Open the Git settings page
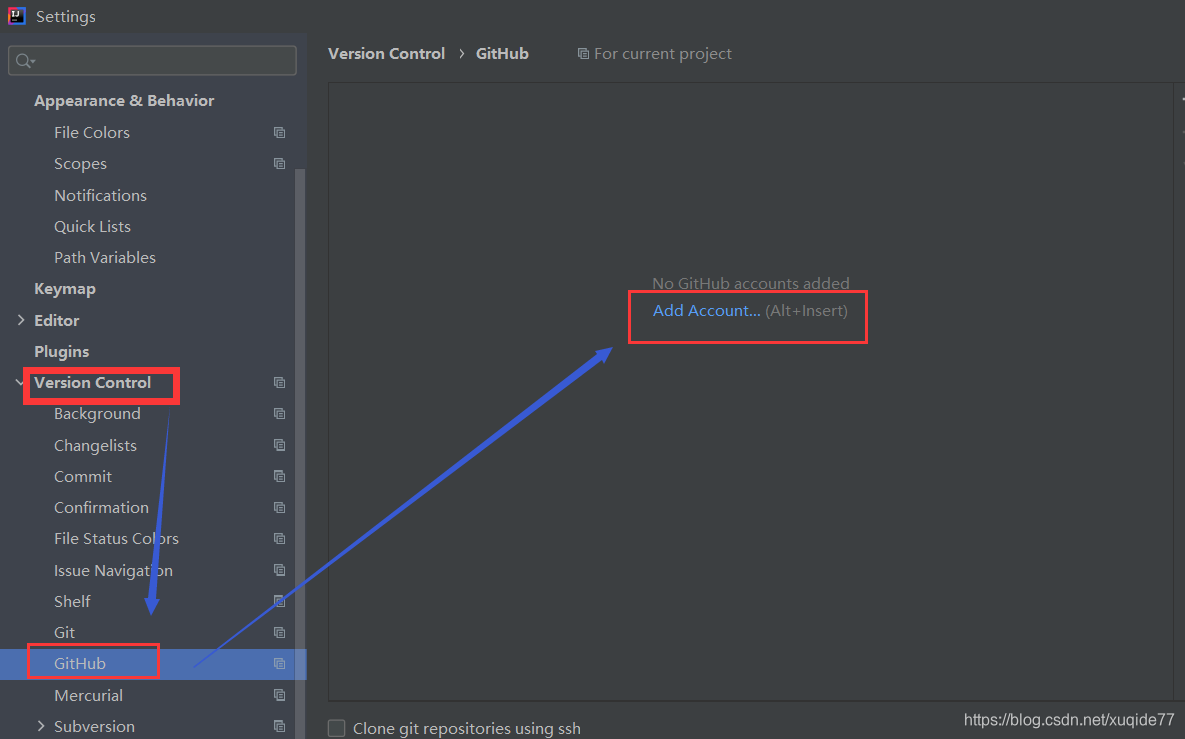Screen dimensions: 1185x739 64,632
